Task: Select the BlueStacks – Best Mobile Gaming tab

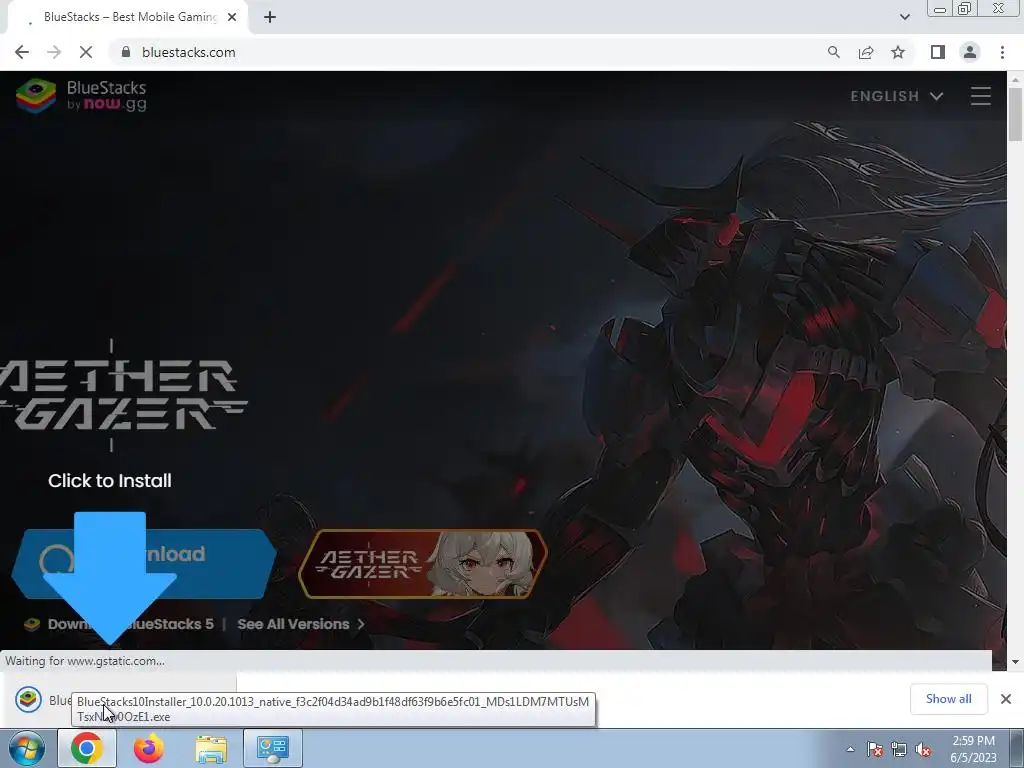Action: point(127,17)
